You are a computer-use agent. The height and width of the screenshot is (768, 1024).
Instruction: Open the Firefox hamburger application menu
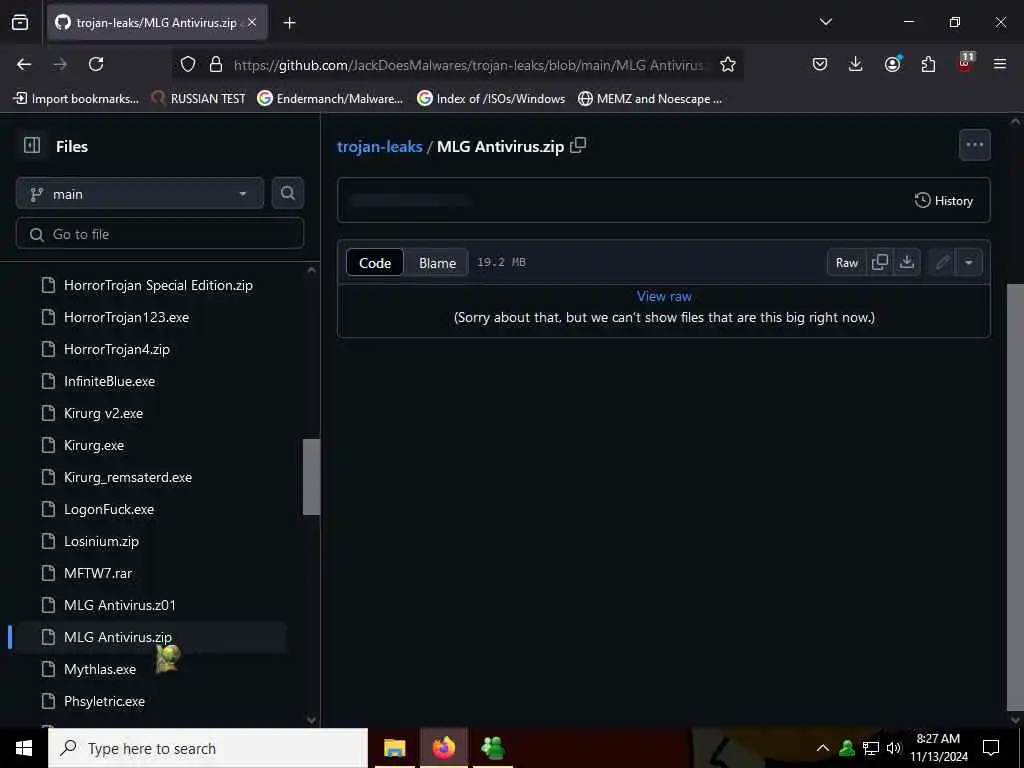pyautogui.click(x=1000, y=64)
